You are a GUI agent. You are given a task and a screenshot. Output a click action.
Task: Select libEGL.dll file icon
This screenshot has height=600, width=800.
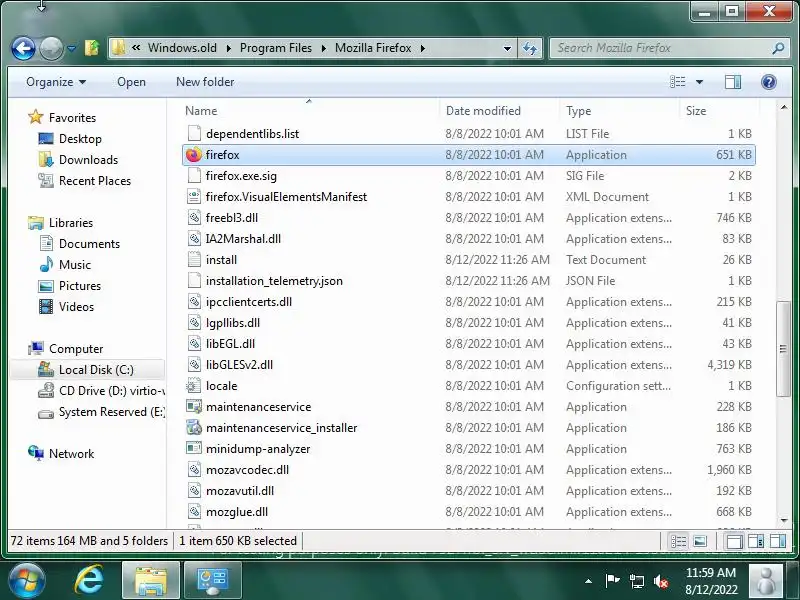click(x=194, y=344)
